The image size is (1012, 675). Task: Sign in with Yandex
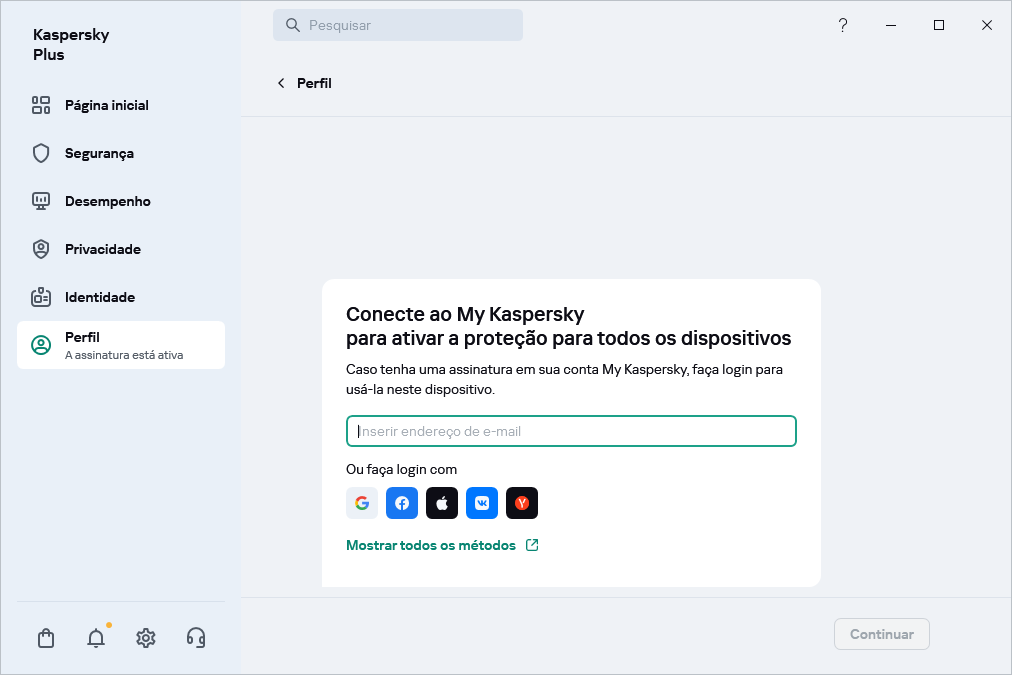[x=521, y=503]
